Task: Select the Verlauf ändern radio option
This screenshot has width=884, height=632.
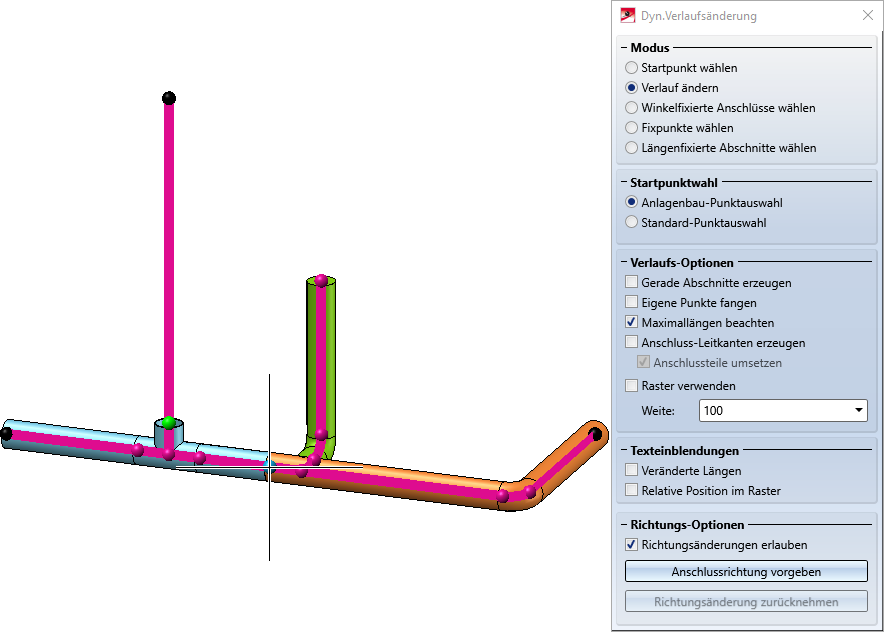Action: [x=631, y=88]
